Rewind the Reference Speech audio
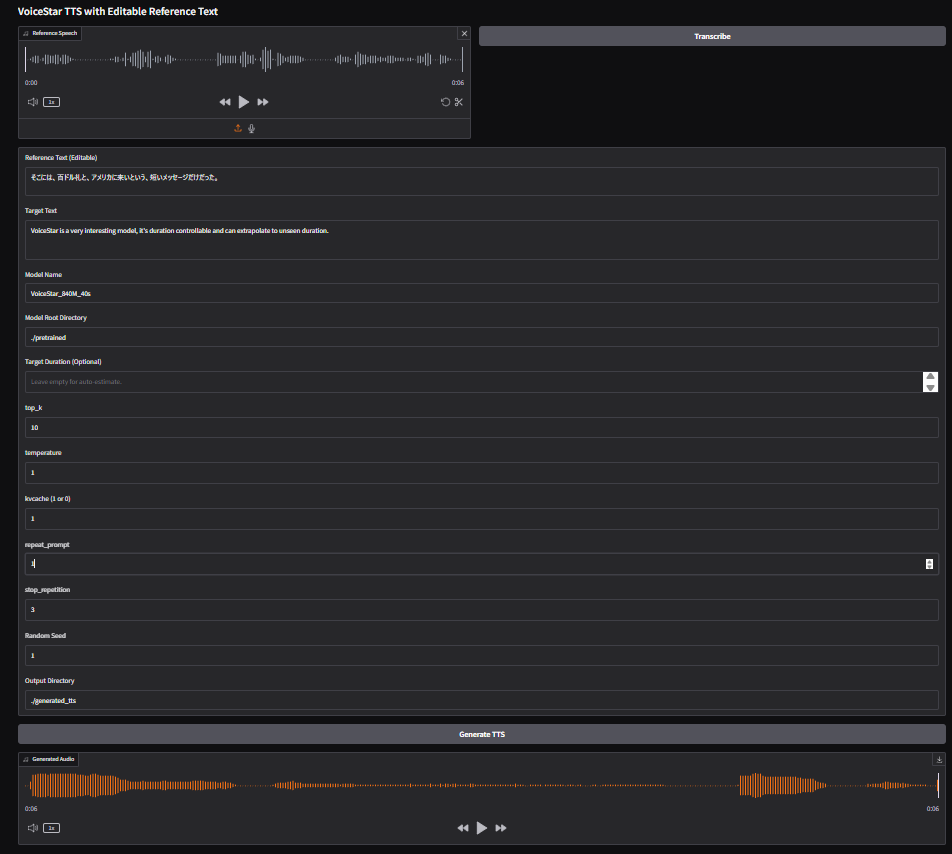952x854 pixels. pos(225,102)
